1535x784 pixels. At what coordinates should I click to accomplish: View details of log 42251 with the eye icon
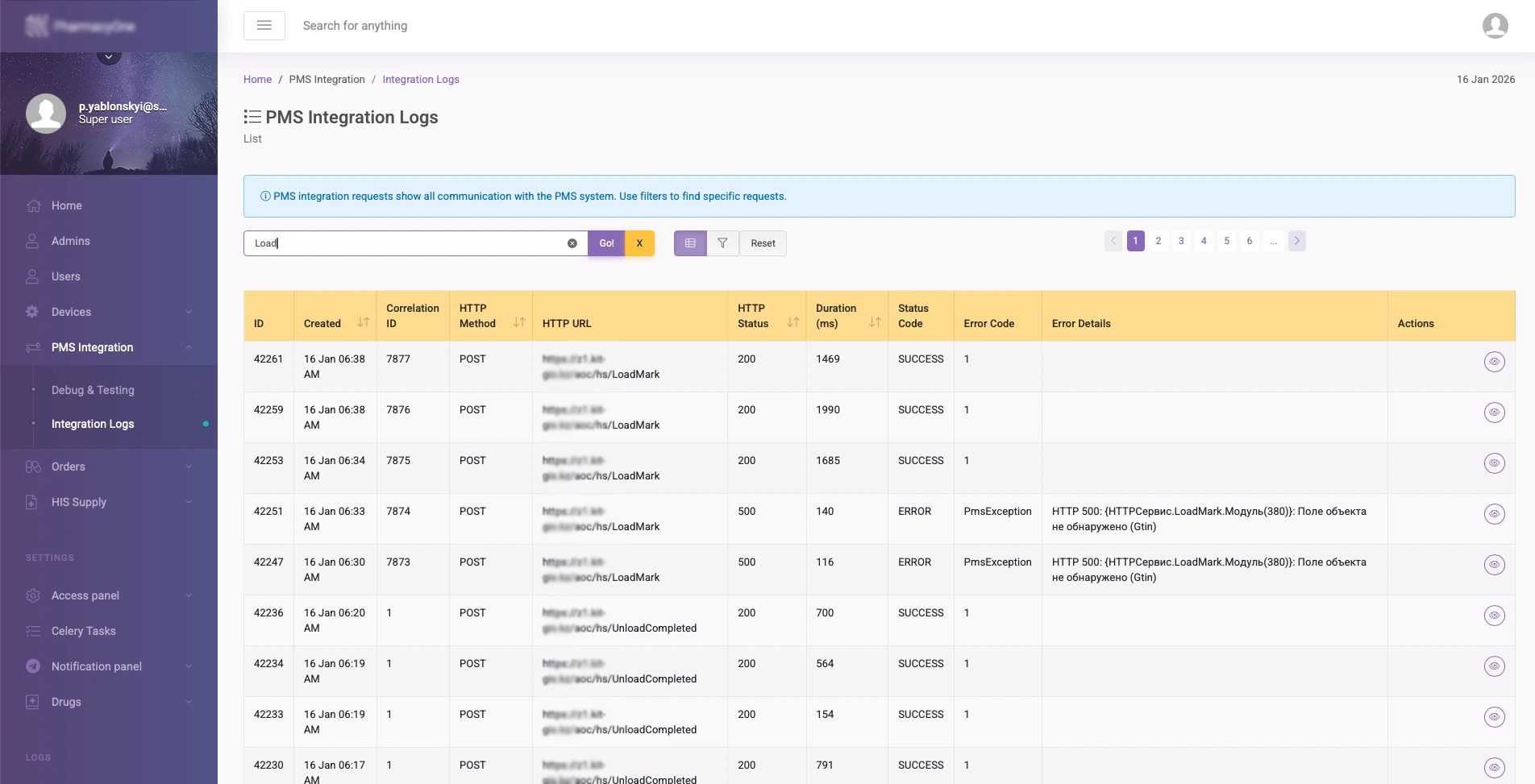pos(1495,513)
